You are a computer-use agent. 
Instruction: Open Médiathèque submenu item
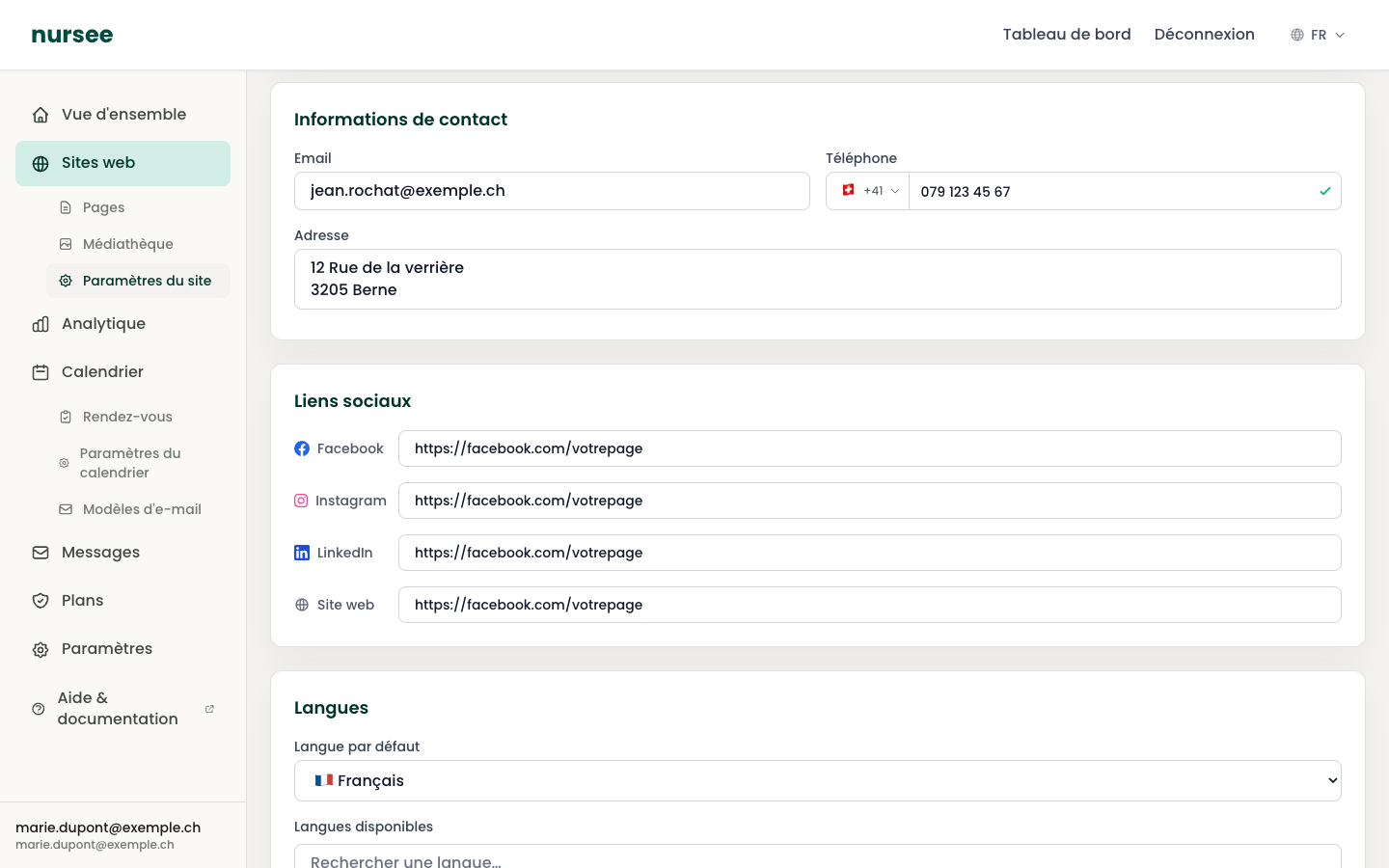(138, 244)
